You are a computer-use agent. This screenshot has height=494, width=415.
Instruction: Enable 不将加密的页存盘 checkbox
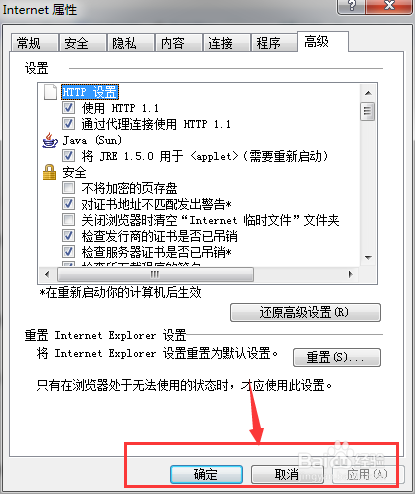[x=68, y=188]
